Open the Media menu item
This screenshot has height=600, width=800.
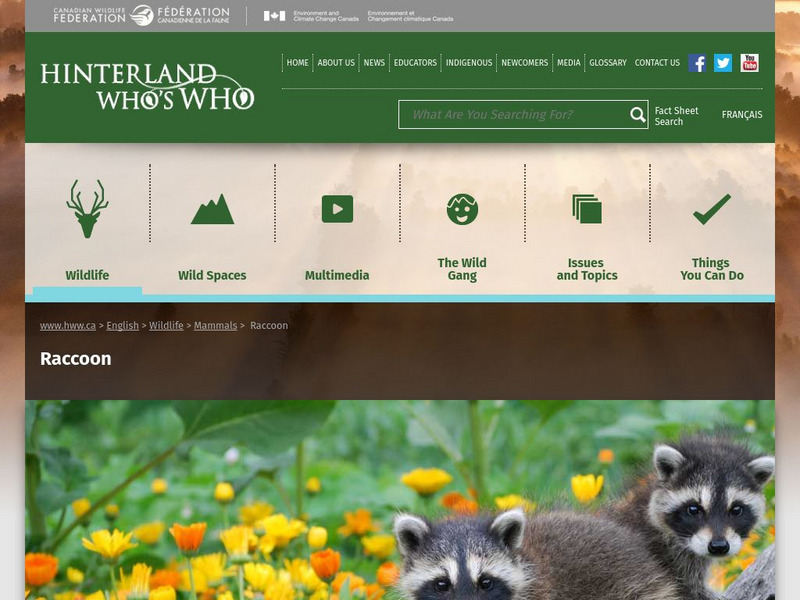click(x=569, y=63)
